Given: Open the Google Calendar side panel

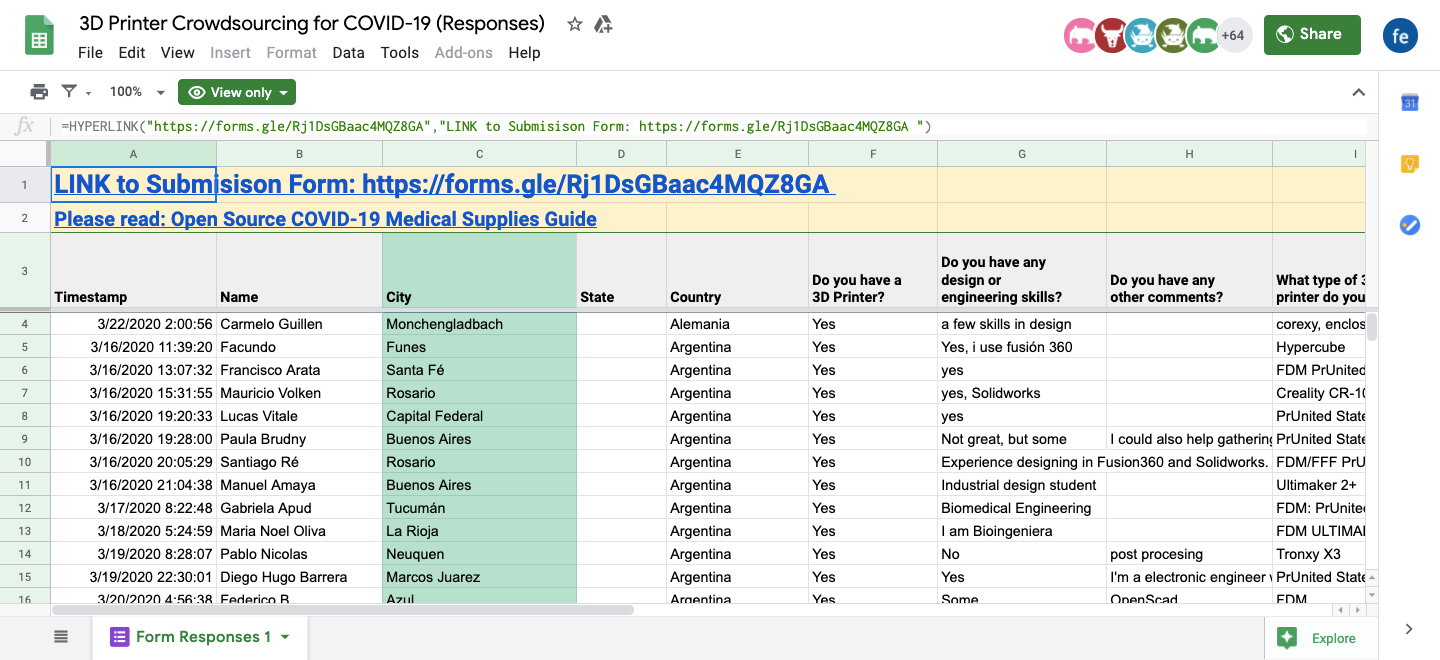Looking at the screenshot, I should click(1410, 102).
